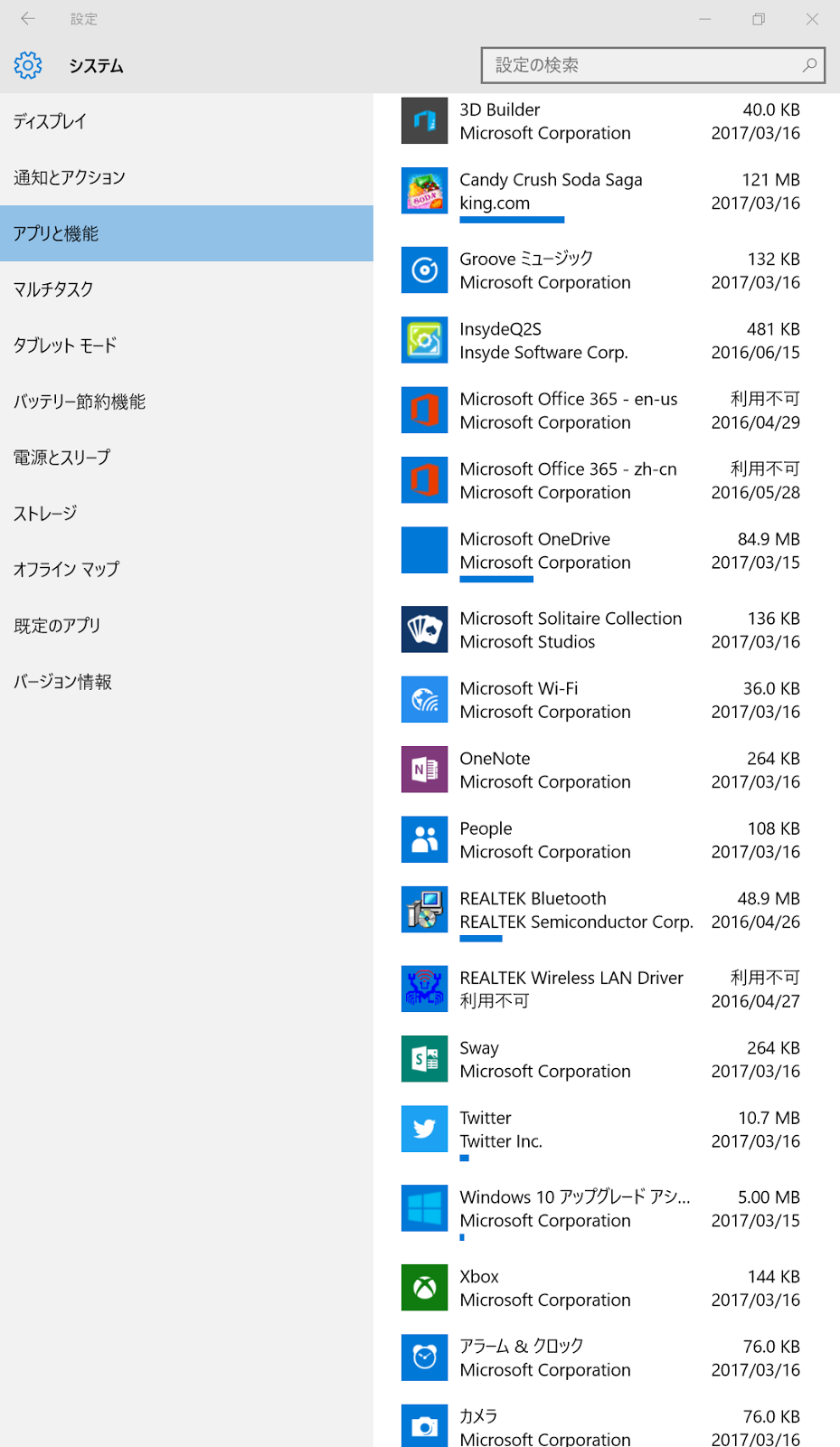Viewport: 840px width, 1447px height.
Task: Click the Groove ミュージック app icon
Action: point(424,270)
